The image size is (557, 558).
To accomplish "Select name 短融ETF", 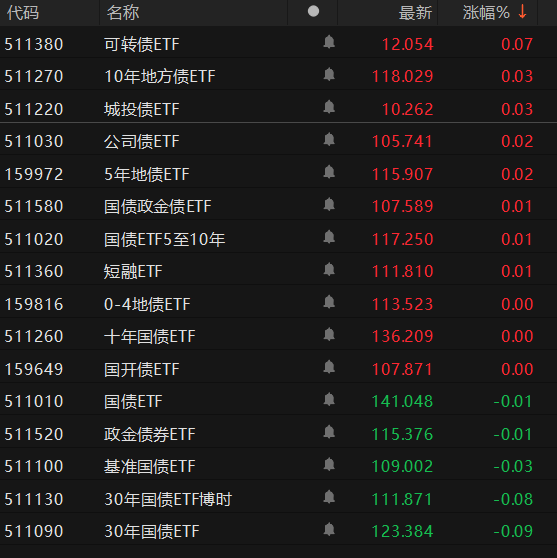I will [x=133, y=272].
